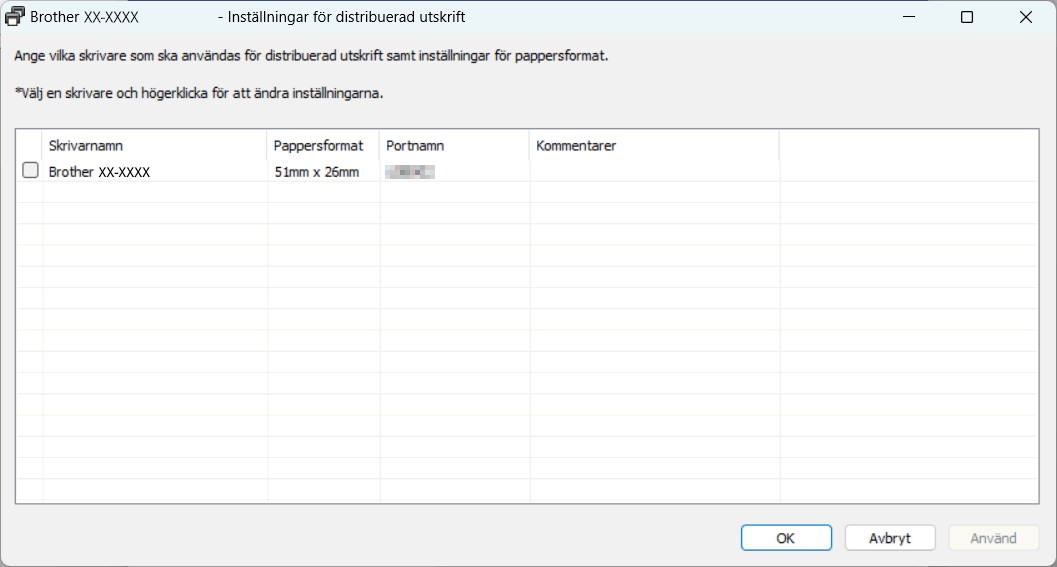The width and height of the screenshot is (1057, 567).
Task: Click the Kommentarer cell of the Brother row
Action: point(654,172)
